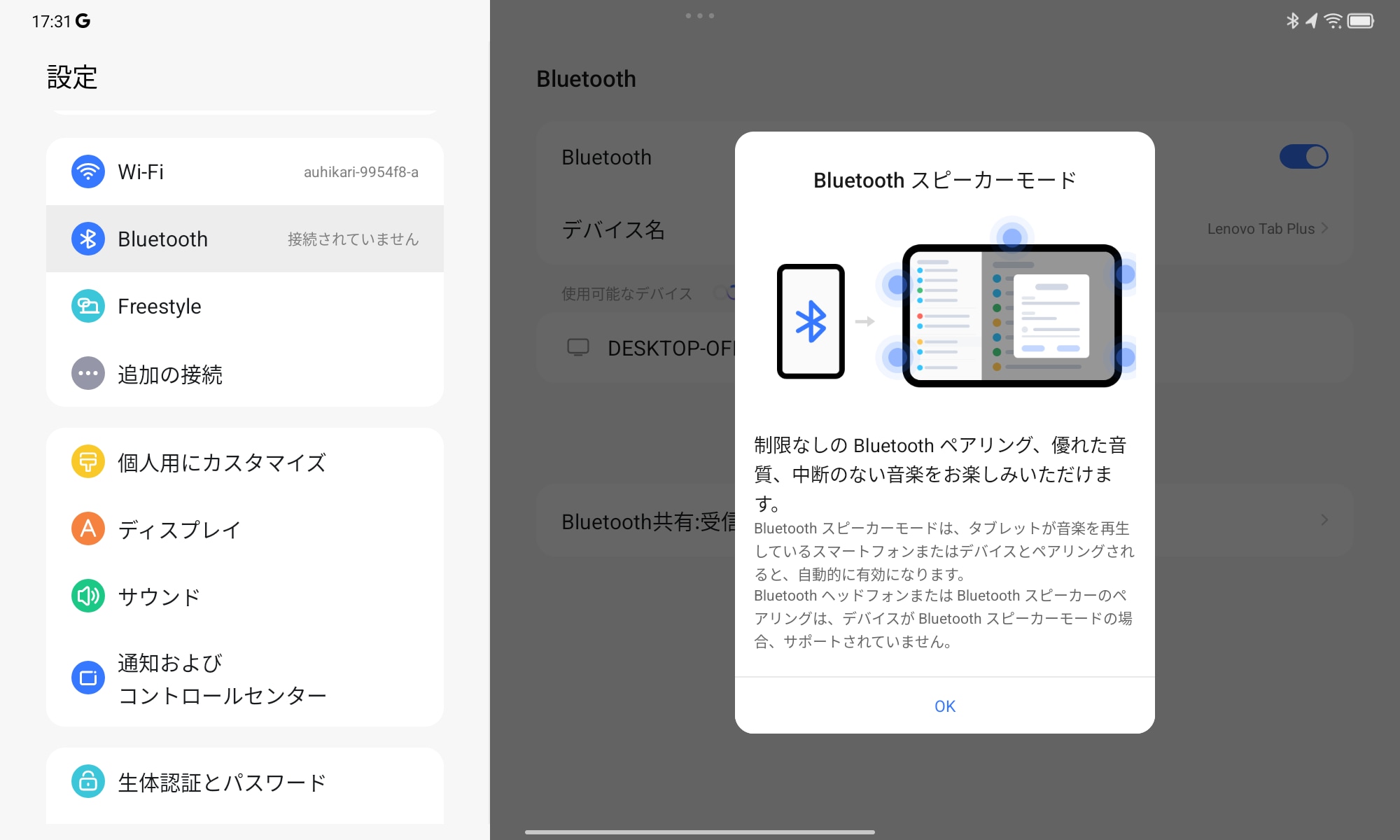Click the 設定 heading
The width and height of the screenshot is (1400, 840).
tap(72, 77)
